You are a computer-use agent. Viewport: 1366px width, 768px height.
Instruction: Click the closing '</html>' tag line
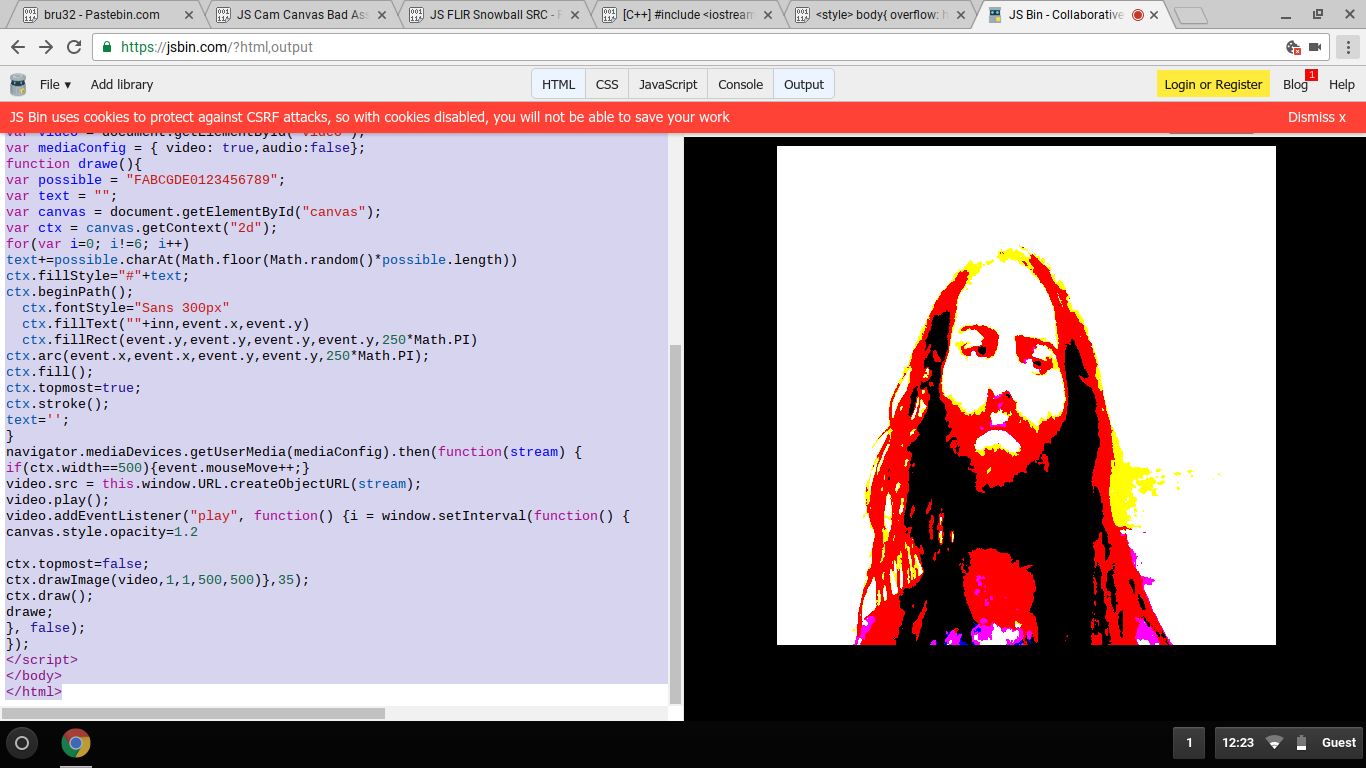click(x=34, y=692)
